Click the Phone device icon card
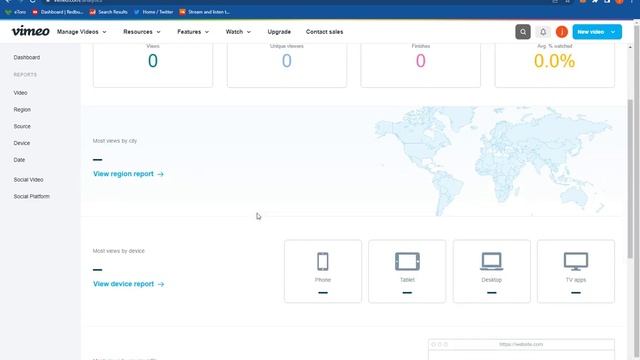 (x=323, y=271)
